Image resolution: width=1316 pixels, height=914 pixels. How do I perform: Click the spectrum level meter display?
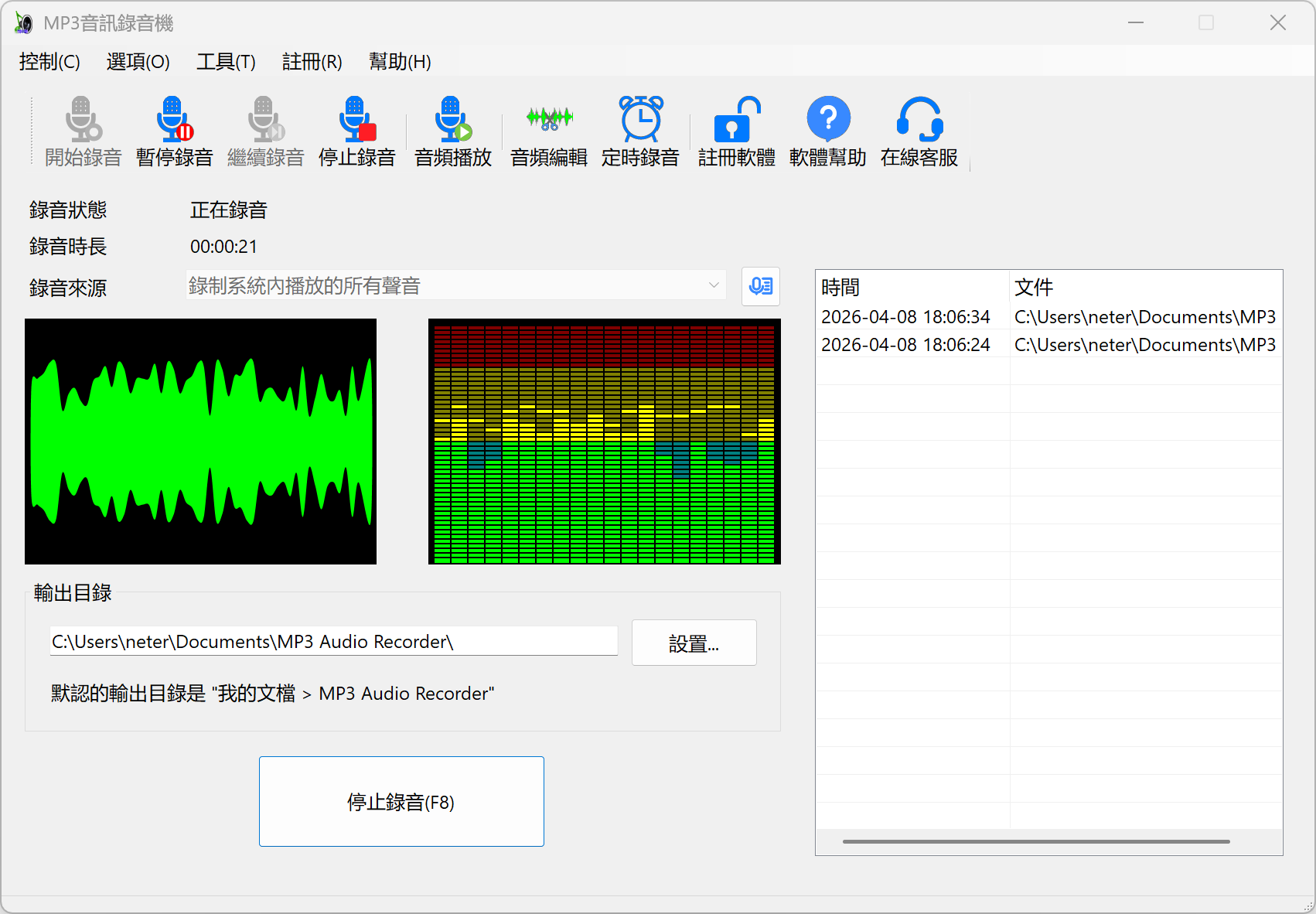[x=605, y=442]
